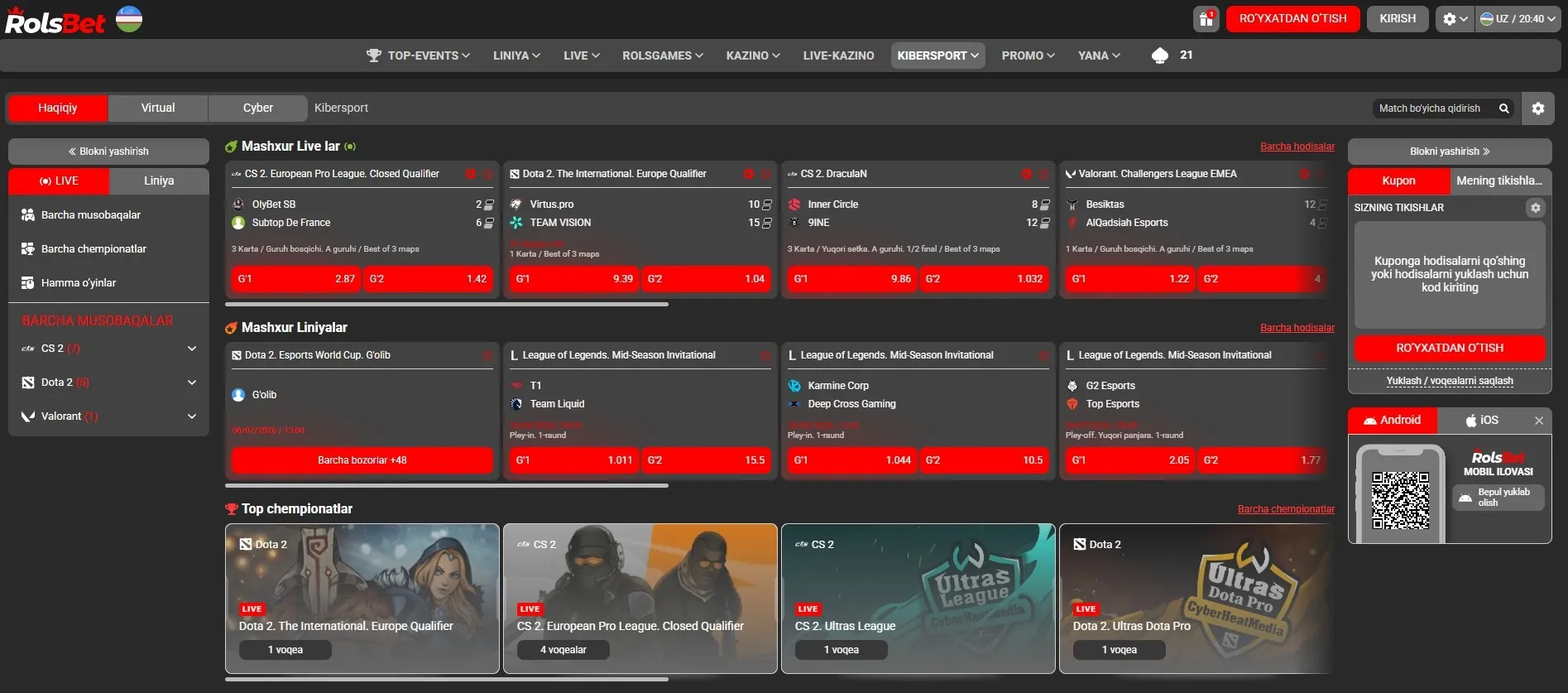Click the Uzbekistan flag beside the RolsBet logo
The width and height of the screenshot is (1568, 693).
pos(129,18)
